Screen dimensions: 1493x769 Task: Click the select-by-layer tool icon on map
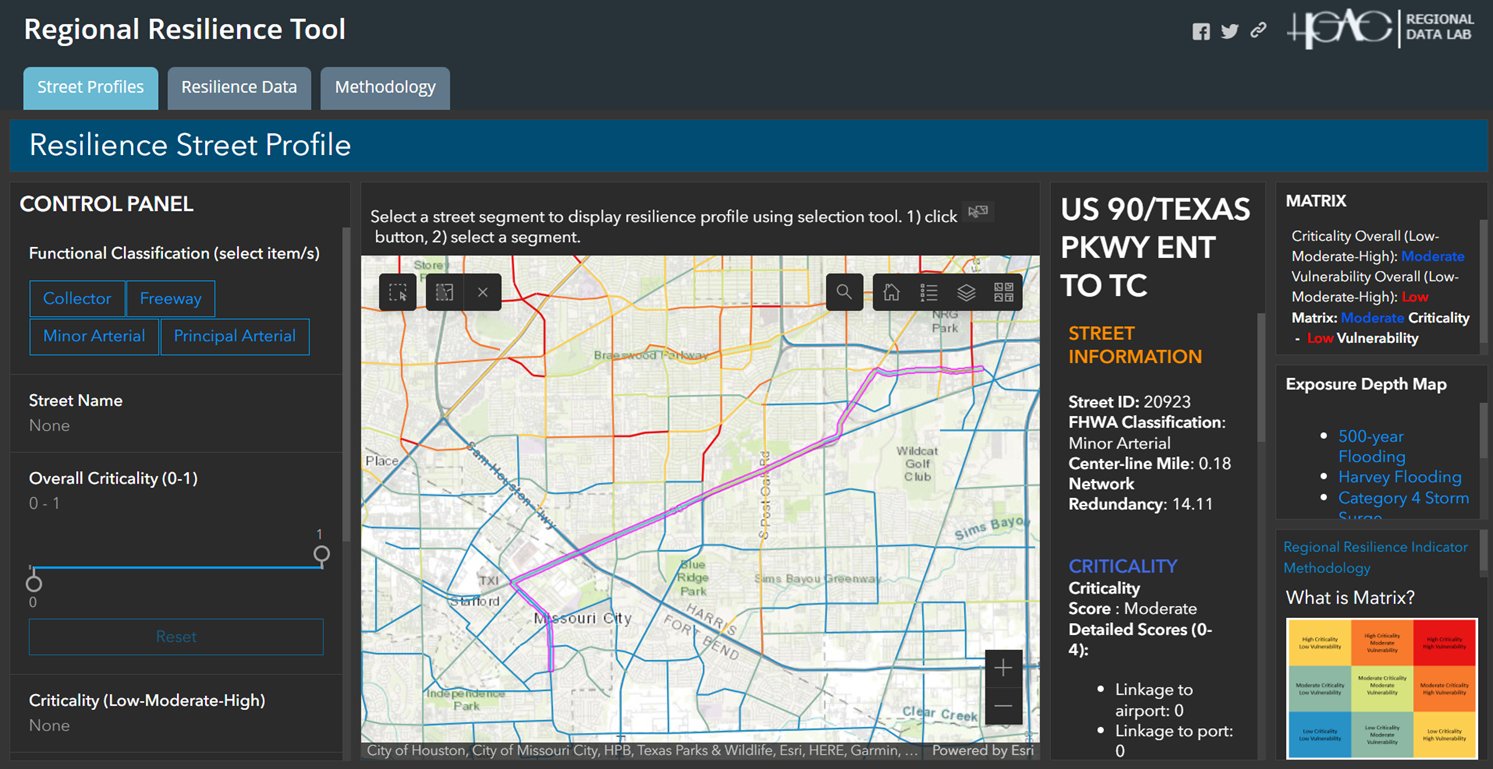(444, 293)
